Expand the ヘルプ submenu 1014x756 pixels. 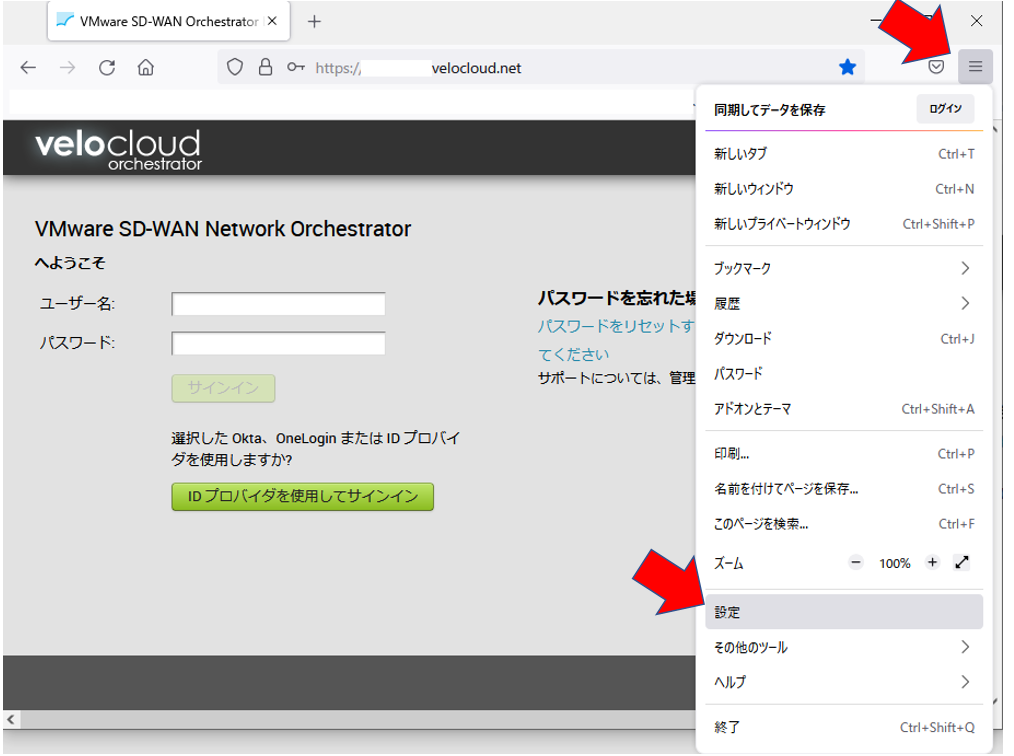coord(844,682)
